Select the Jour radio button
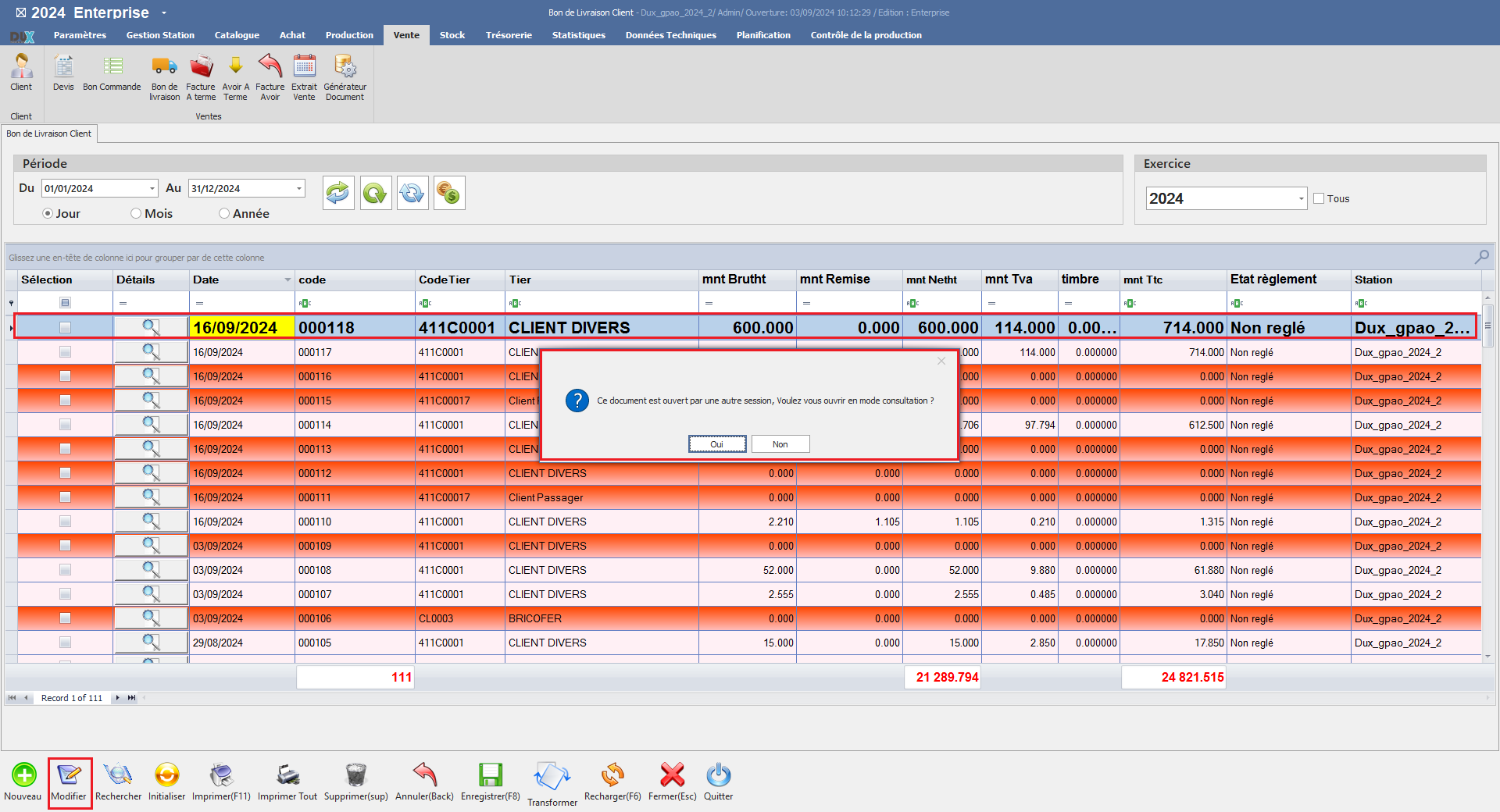The width and height of the screenshot is (1500, 812). pyautogui.click(x=48, y=213)
